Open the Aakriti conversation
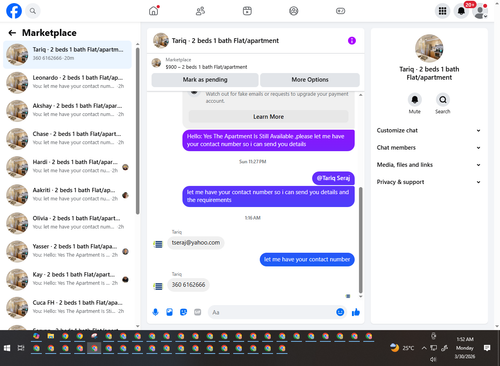The width and height of the screenshot is (500, 366). (x=68, y=195)
